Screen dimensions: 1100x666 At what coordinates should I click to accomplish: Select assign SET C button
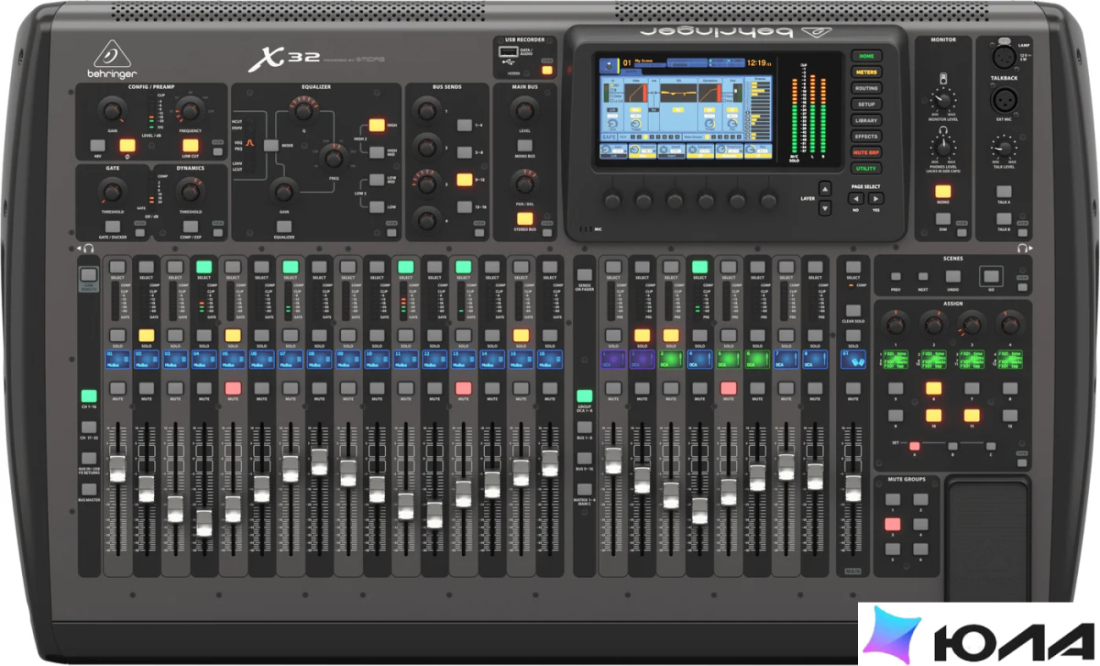click(x=990, y=446)
